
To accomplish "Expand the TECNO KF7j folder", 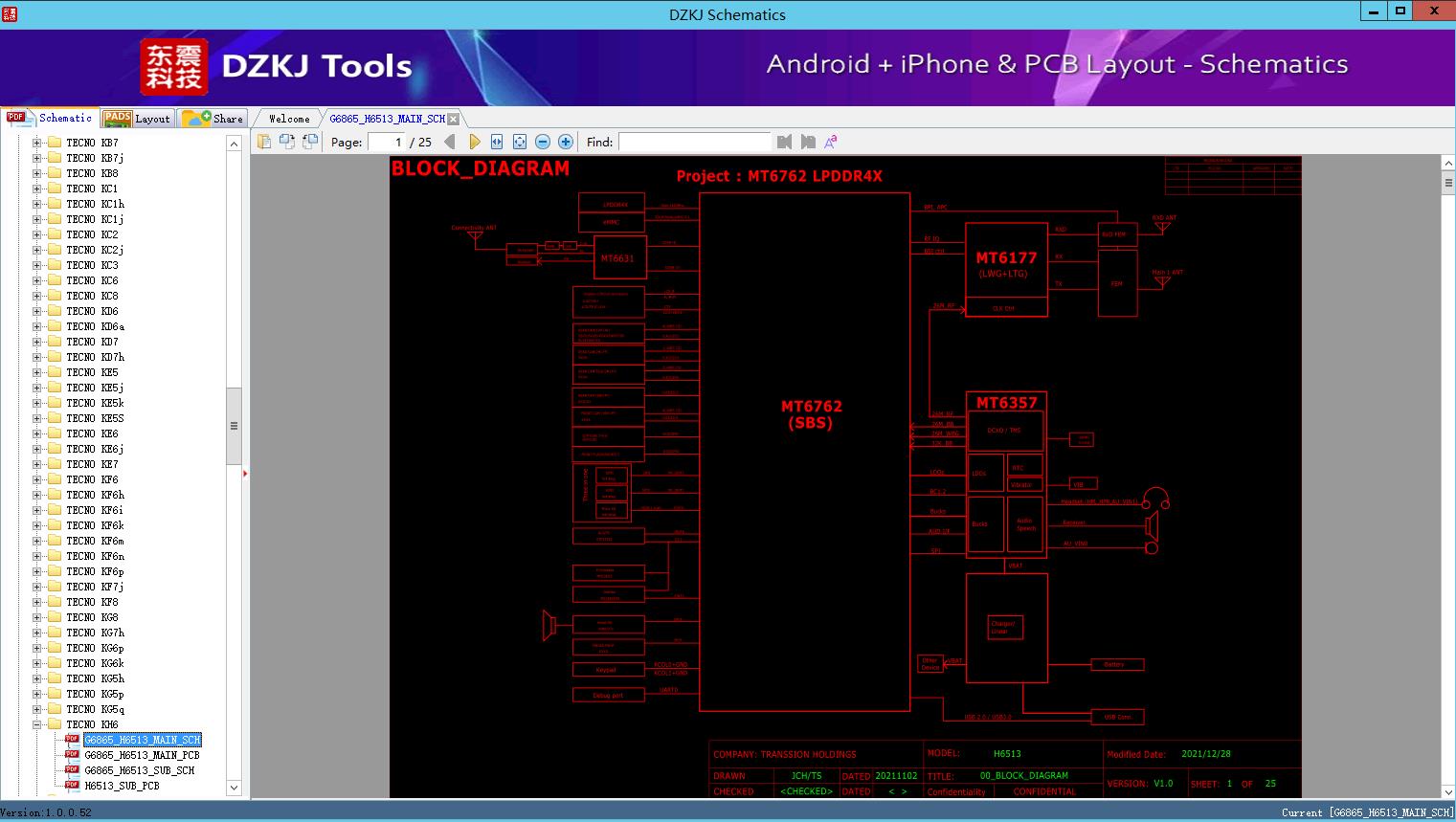I will coord(37,587).
